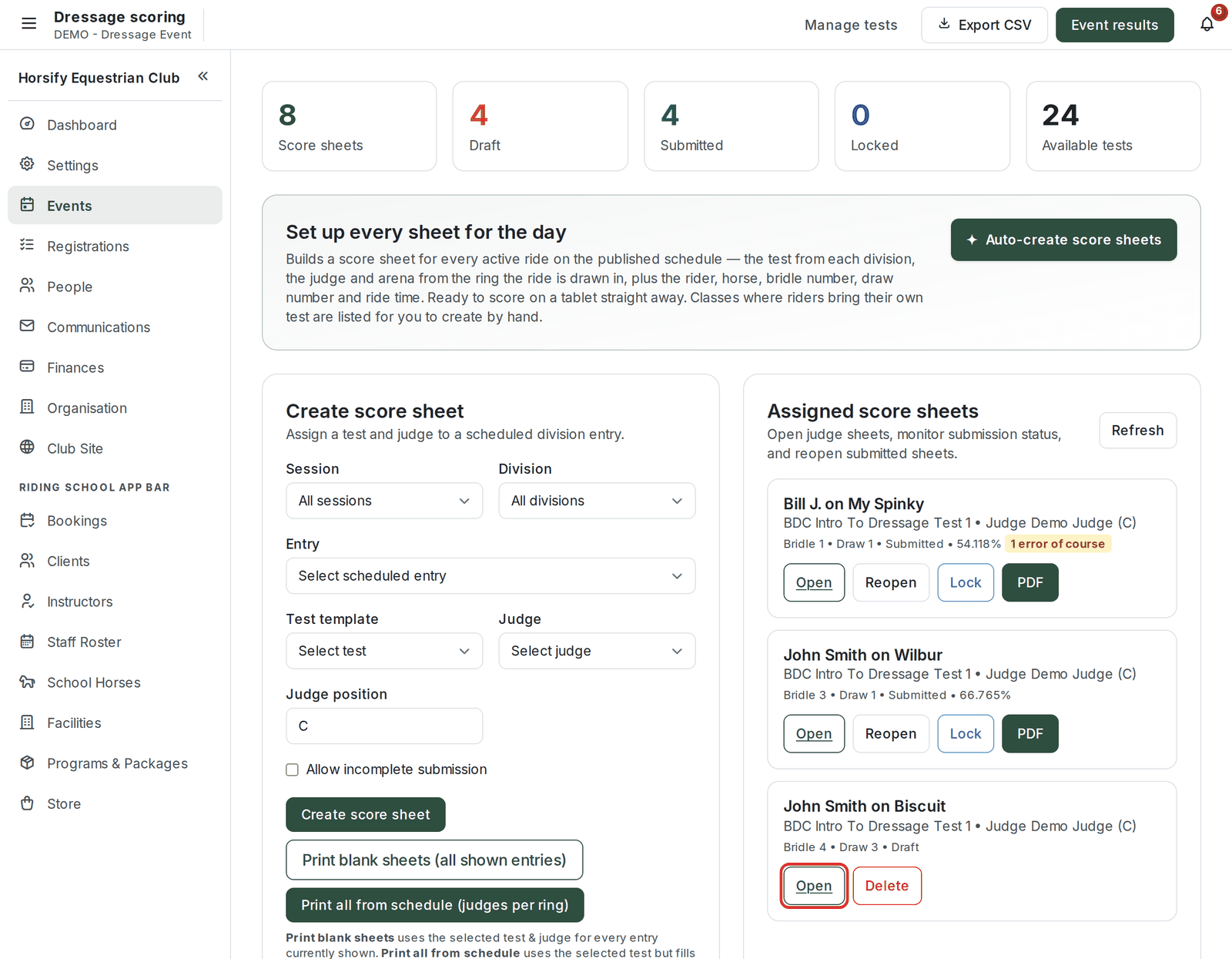Screen dimensions: 1232x959
Task: Open the Select judge dropdown
Action: pos(597,651)
